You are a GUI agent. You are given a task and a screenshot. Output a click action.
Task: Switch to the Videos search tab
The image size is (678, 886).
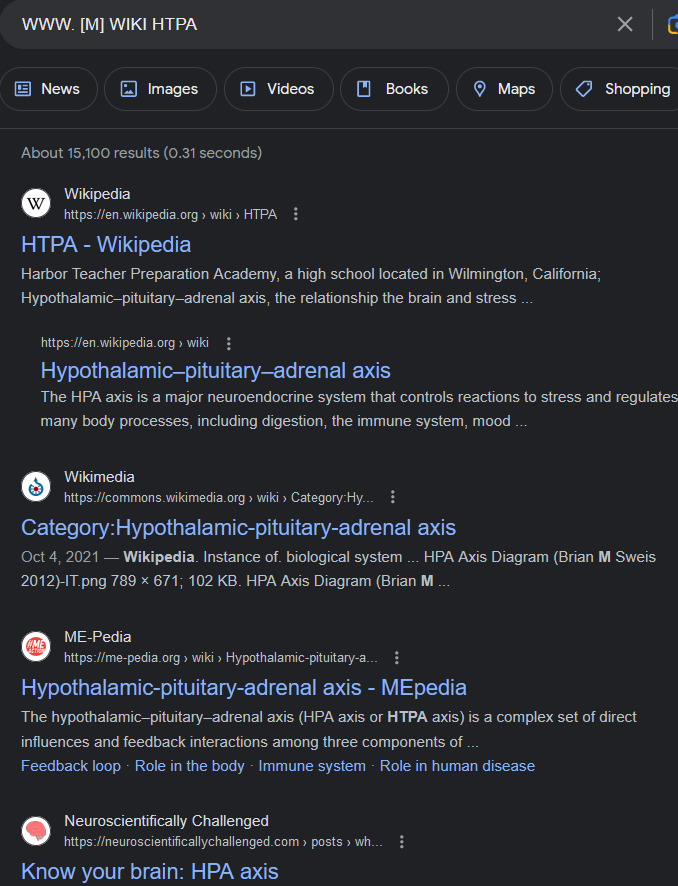(x=279, y=89)
